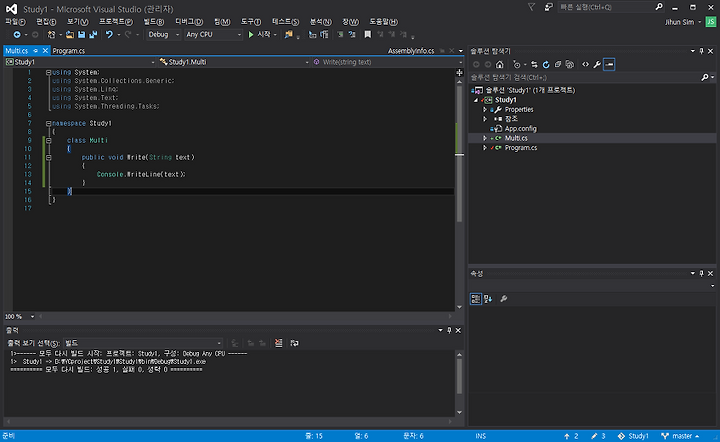
Task: Toggle auto-hide pin on the Properties panel
Action: 701,273
